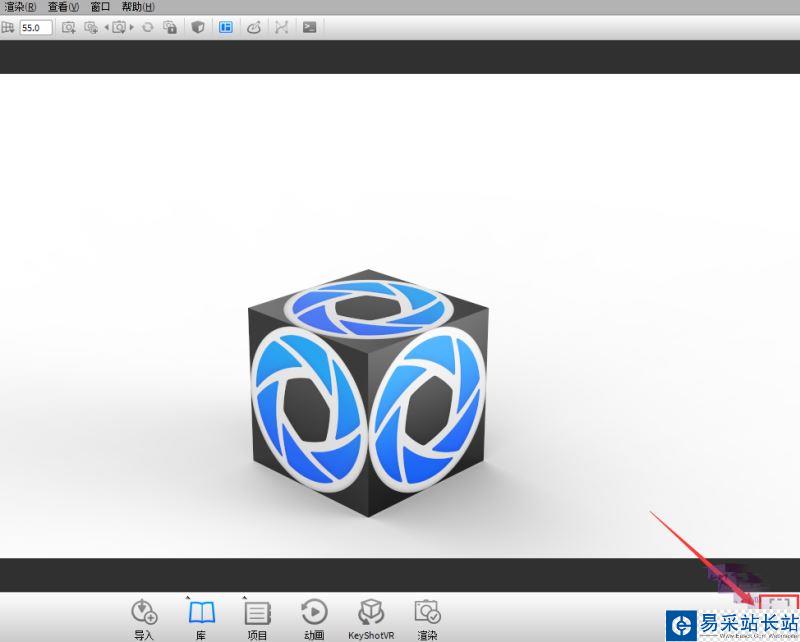This screenshot has height=642, width=800.
Task: Click the reset camera circular arrows icon
Action: [147, 28]
